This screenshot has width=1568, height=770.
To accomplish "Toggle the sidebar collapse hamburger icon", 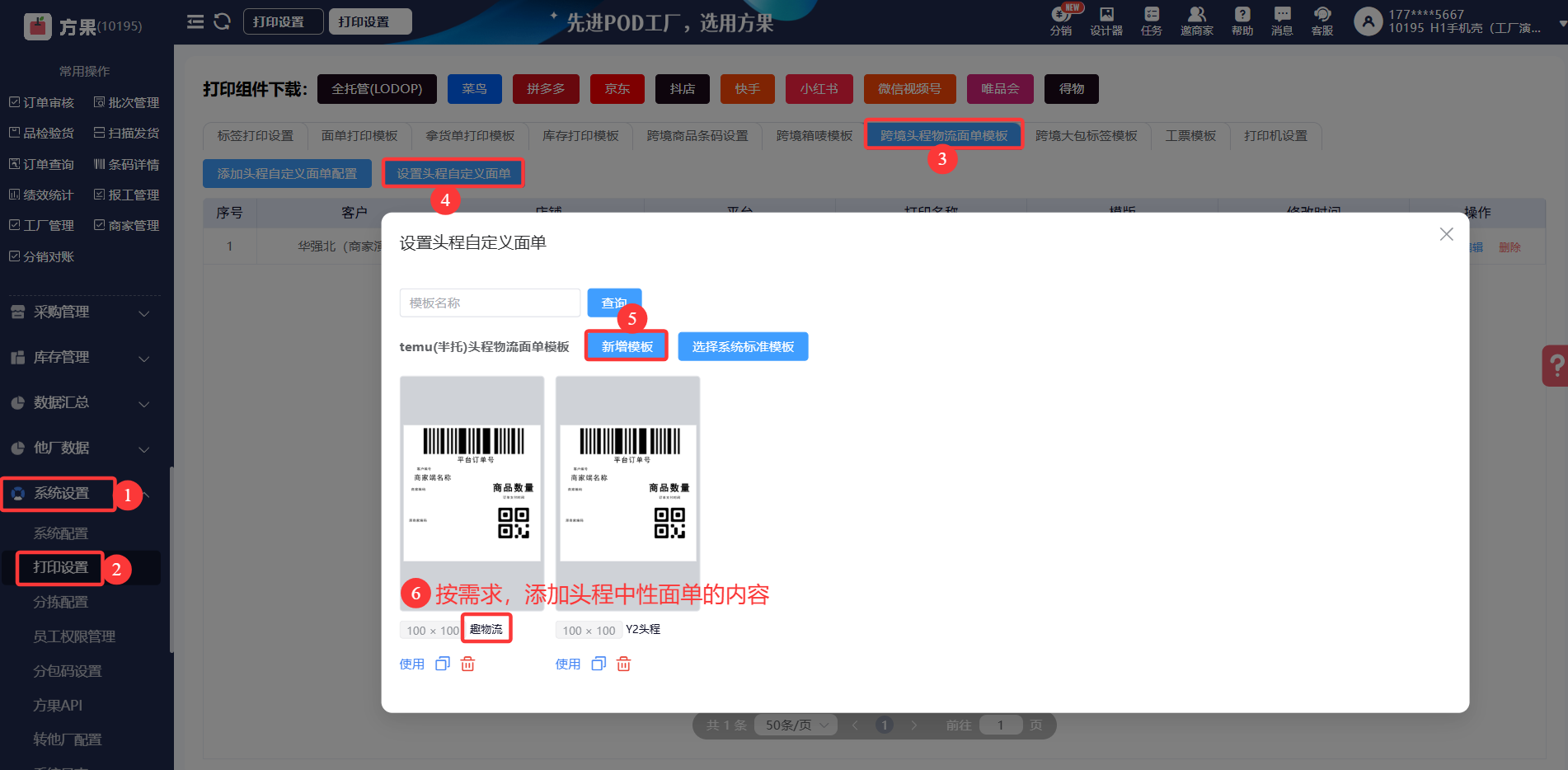I will [x=195, y=21].
